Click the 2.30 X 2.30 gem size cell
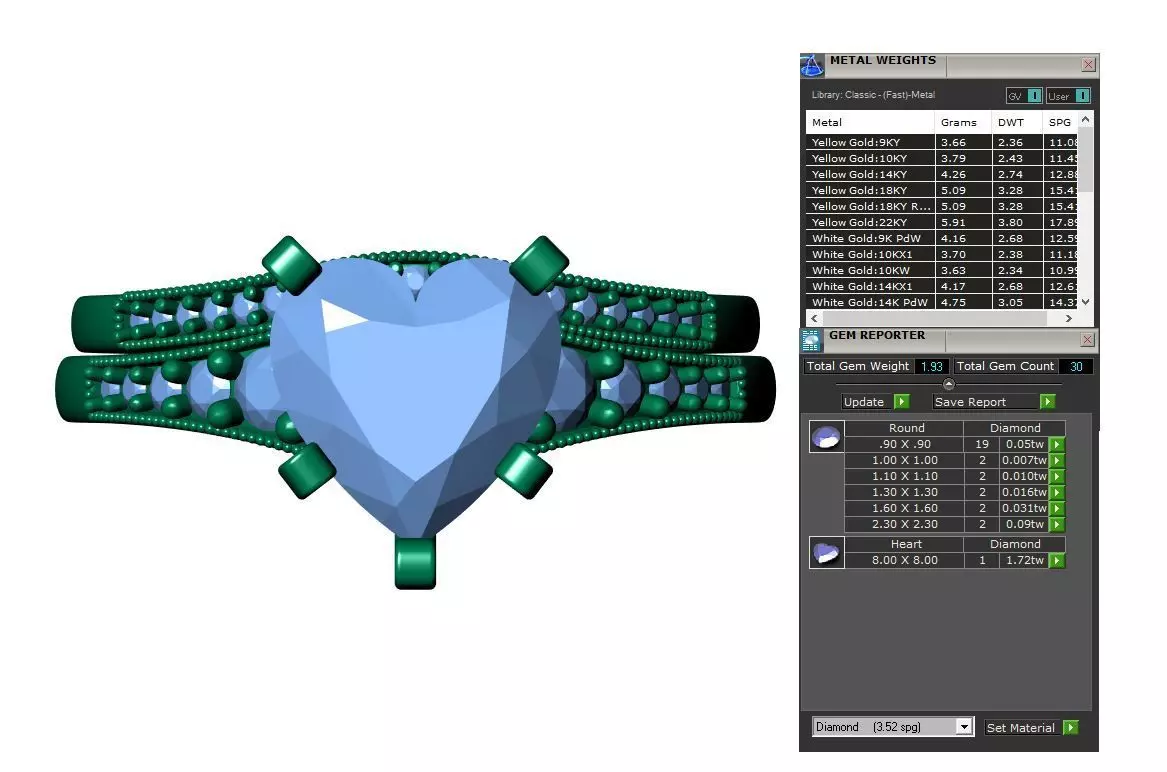The width and height of the screenshot is (1167, 772). (x=904, y=525)
